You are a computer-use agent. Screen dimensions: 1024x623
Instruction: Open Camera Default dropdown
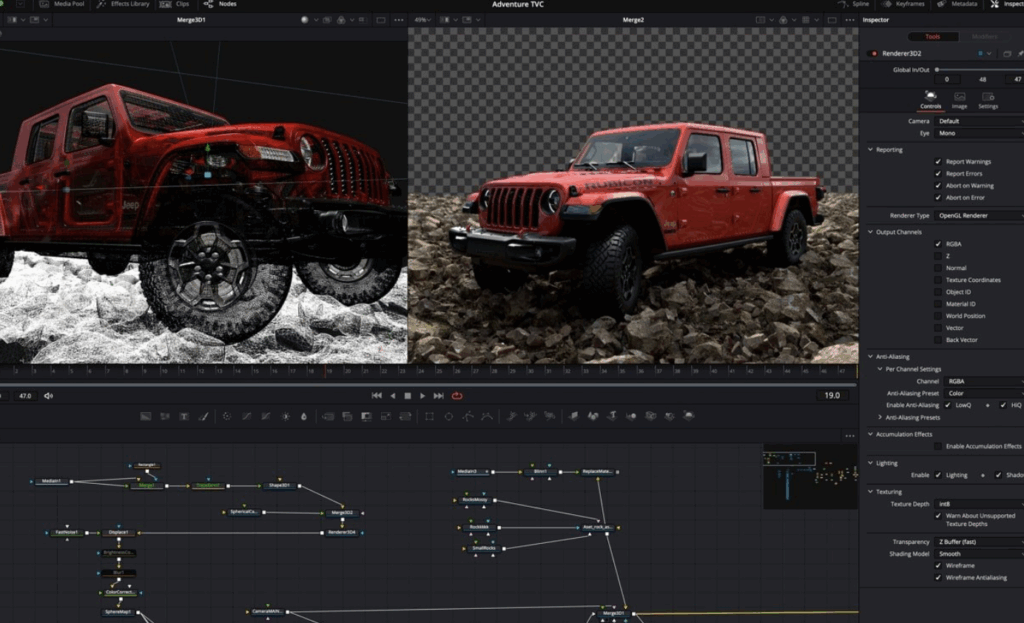(x=978, y=121)
